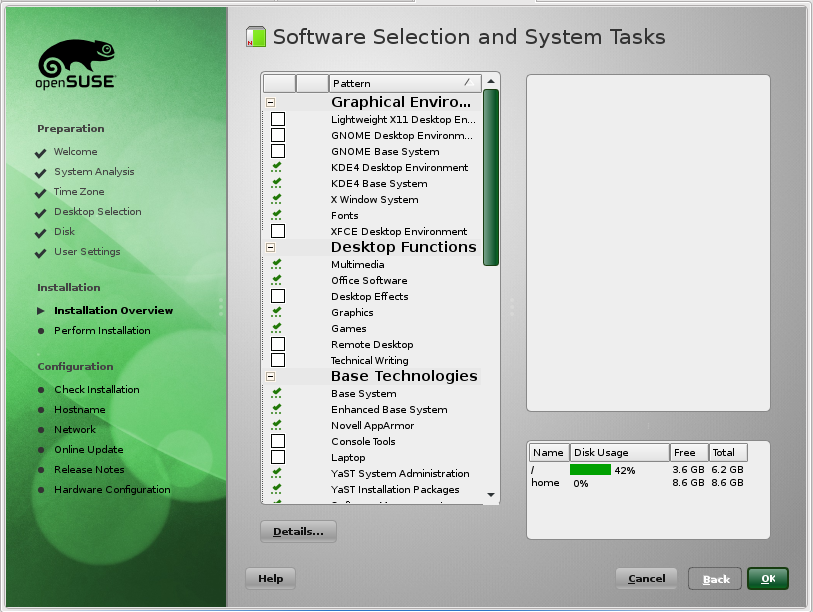This screenshot has width=813, height=612.
Task: Select the System Analysis step
Action: tap(94, 172)
